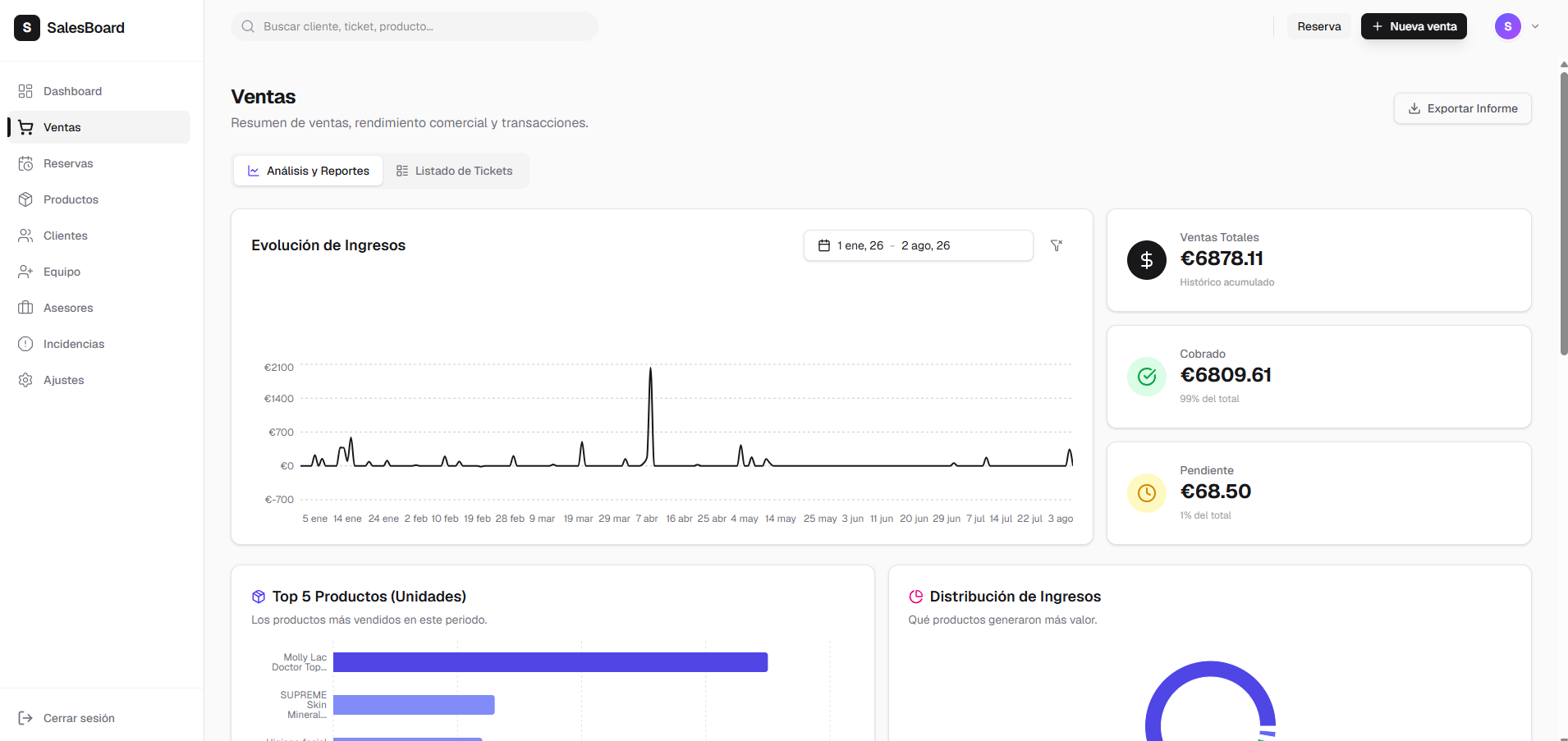Open Reservas via its sidebar calendar icon

point(25,163)
